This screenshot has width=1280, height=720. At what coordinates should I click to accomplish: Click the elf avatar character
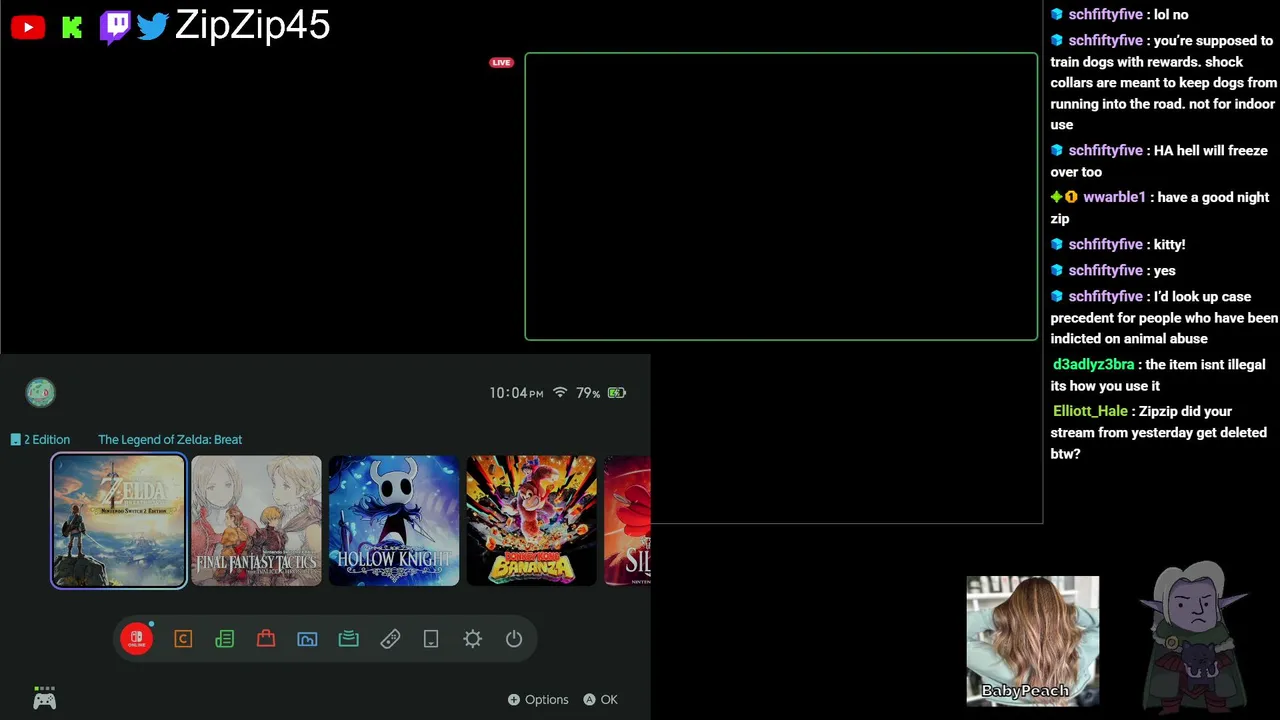click(1195, 637)
